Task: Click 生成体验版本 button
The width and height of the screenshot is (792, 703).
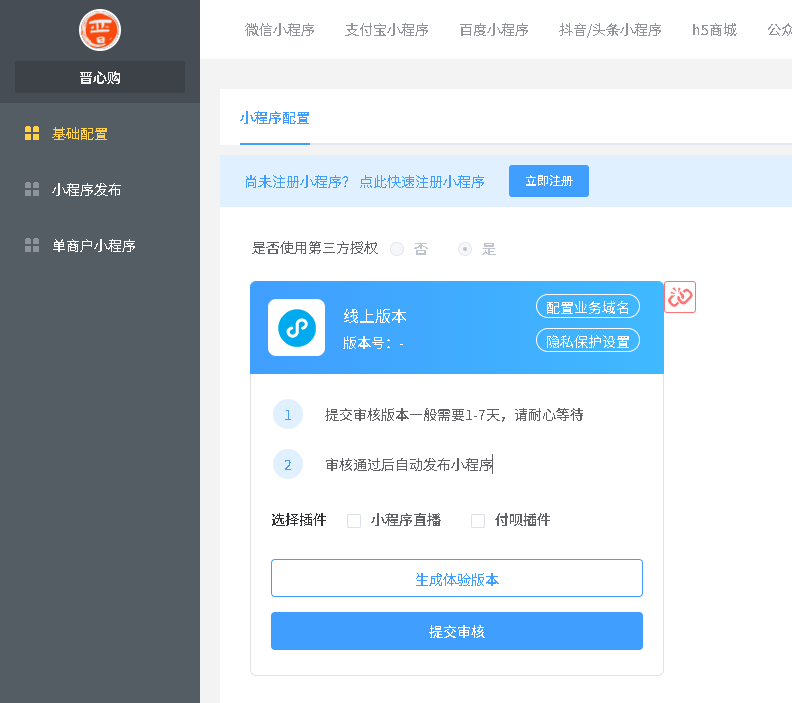Action: click(x=457, y=578)
